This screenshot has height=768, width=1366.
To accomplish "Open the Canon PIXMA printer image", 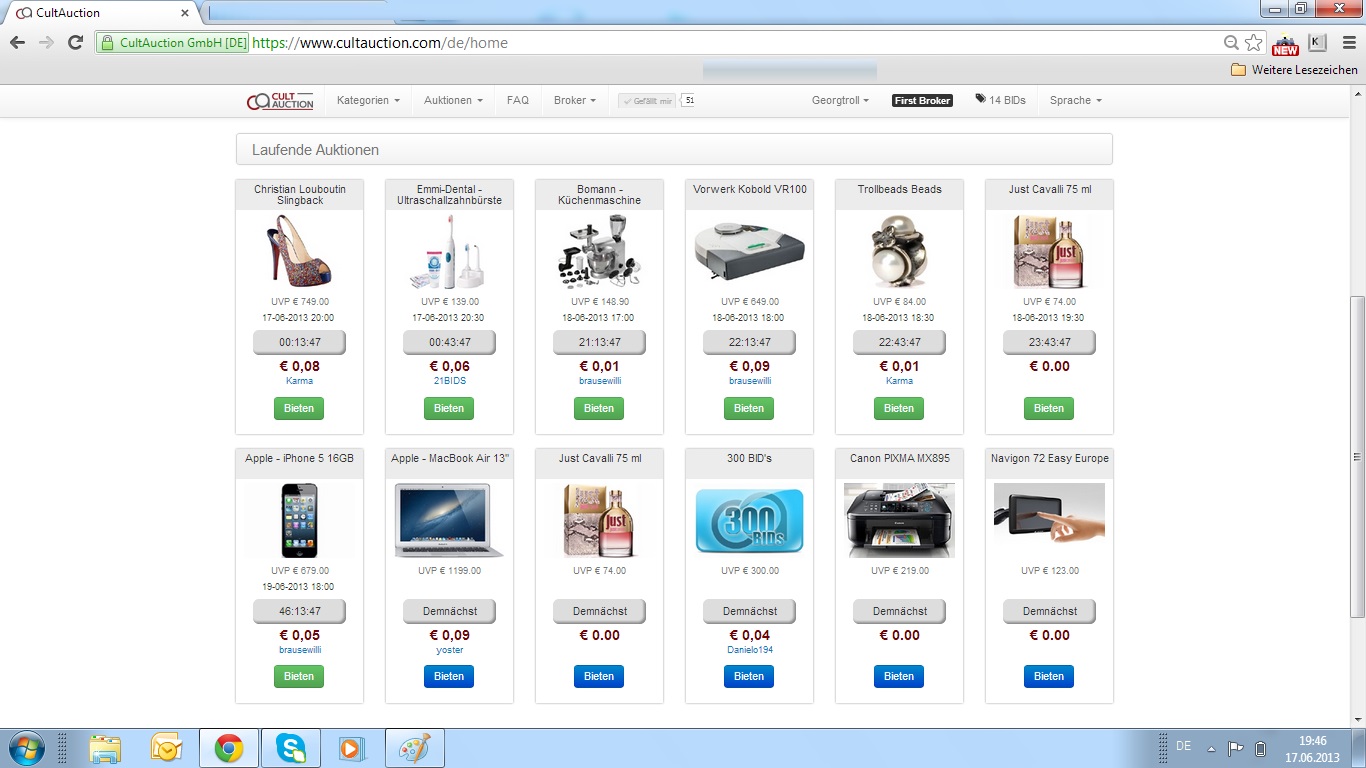I will [x=899, y=520].
